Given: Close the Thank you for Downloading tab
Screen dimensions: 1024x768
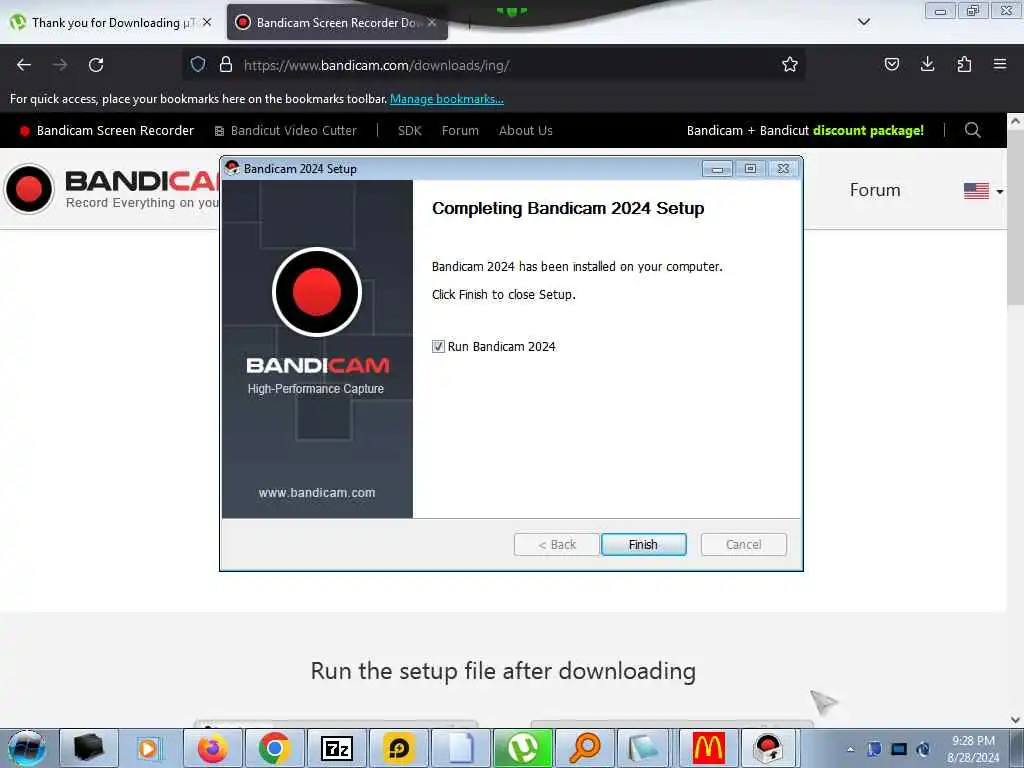Looking at the screenshot, I should pos(207,22).
